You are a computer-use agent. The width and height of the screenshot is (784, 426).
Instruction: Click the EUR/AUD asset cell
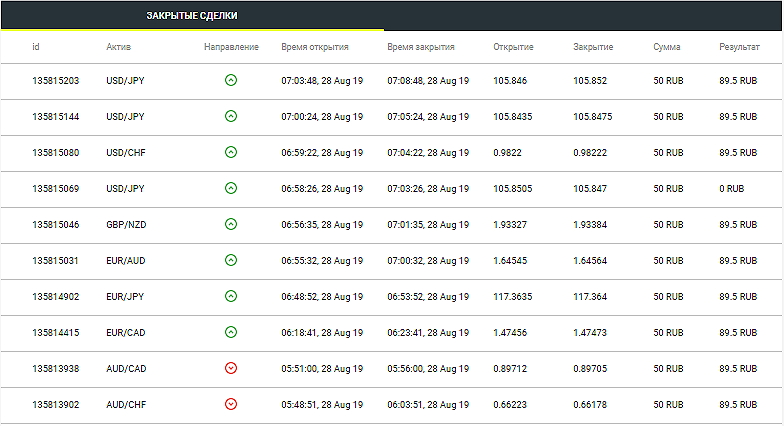click(126, 260)
